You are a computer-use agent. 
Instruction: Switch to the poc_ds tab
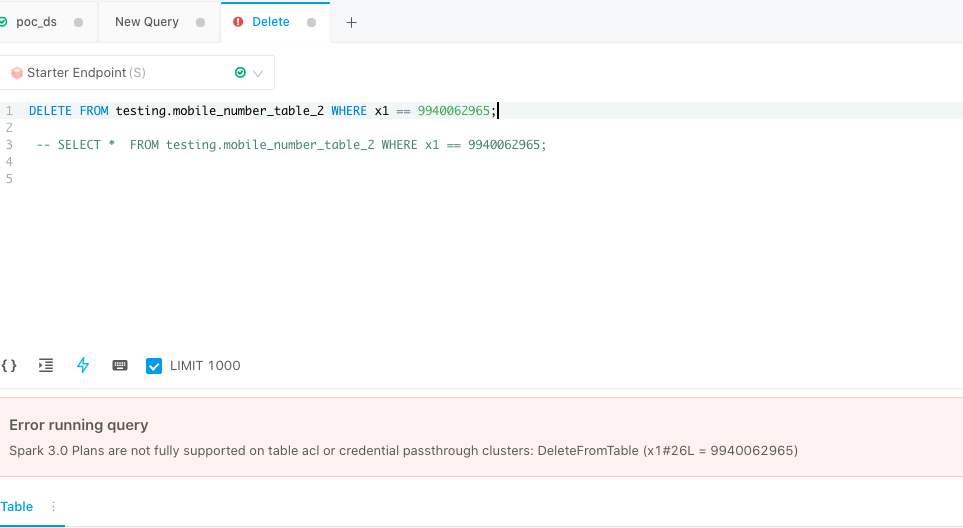pyautogui.click(x=37, y=22)
